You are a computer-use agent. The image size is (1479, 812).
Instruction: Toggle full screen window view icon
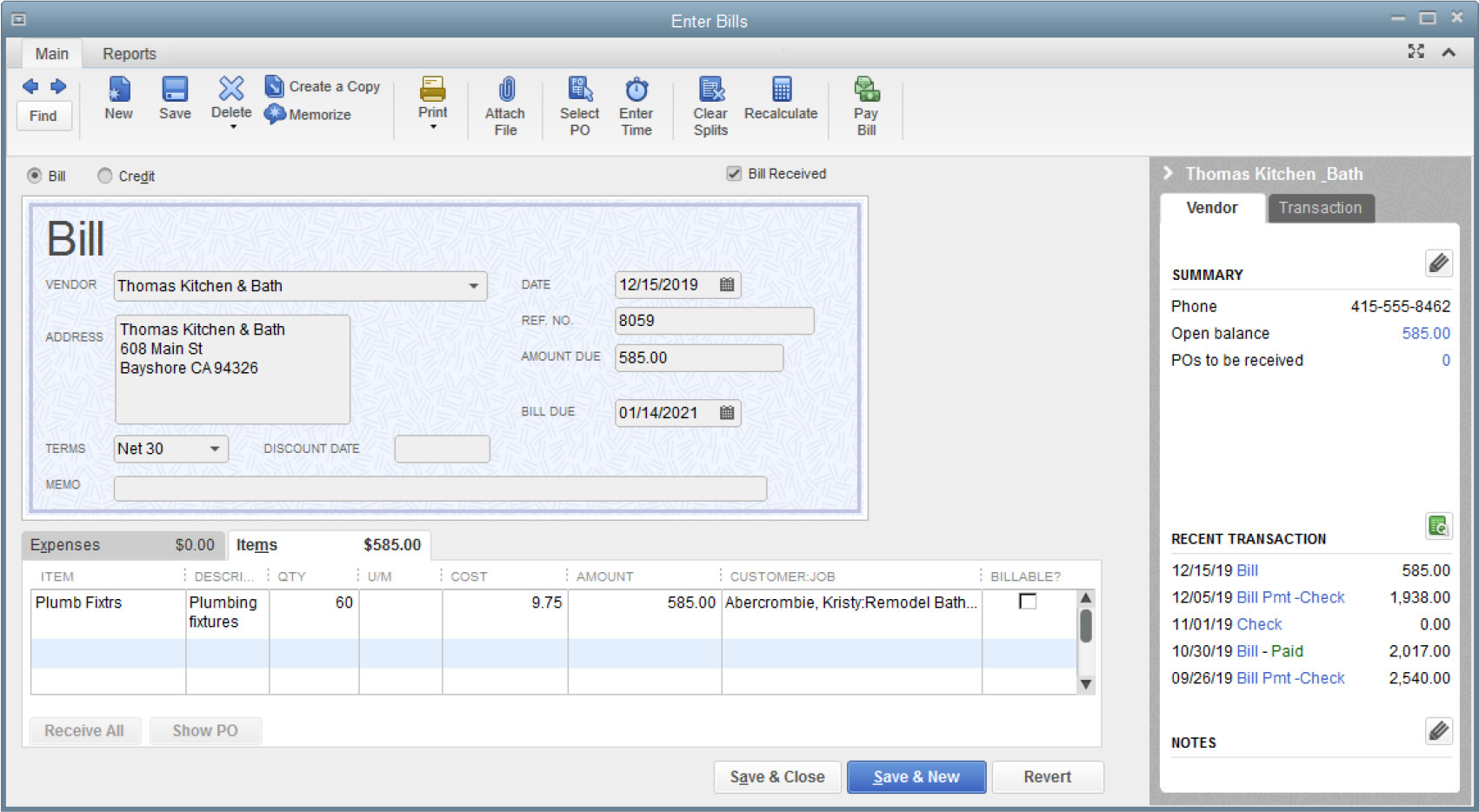(1416, 52)
